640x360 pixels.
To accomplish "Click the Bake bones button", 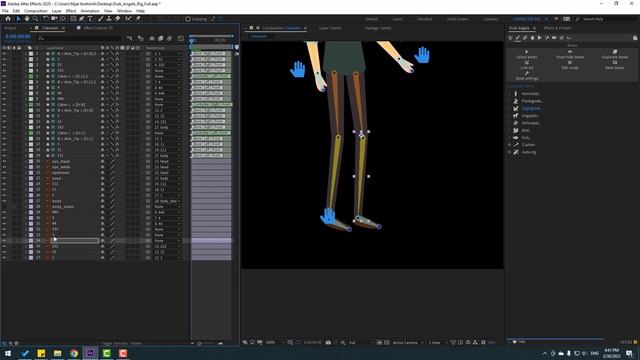I will (615, 65).
